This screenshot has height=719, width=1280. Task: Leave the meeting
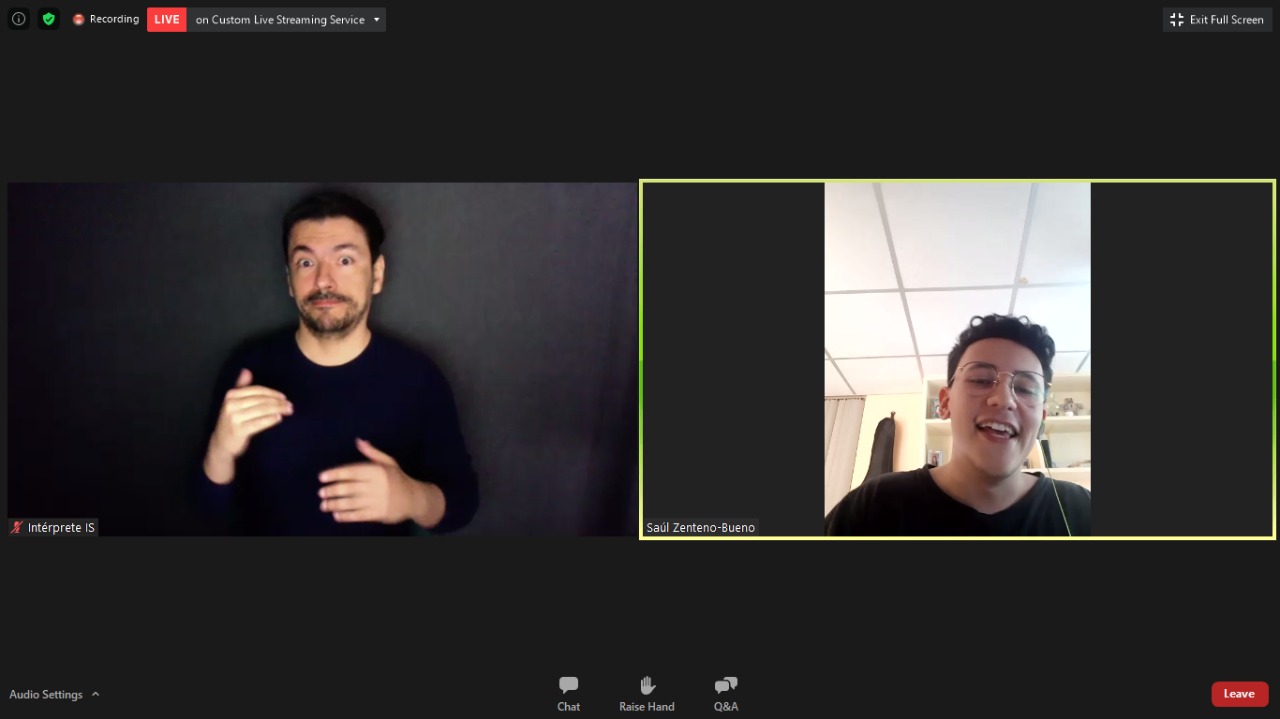(x=1240, y=694)
